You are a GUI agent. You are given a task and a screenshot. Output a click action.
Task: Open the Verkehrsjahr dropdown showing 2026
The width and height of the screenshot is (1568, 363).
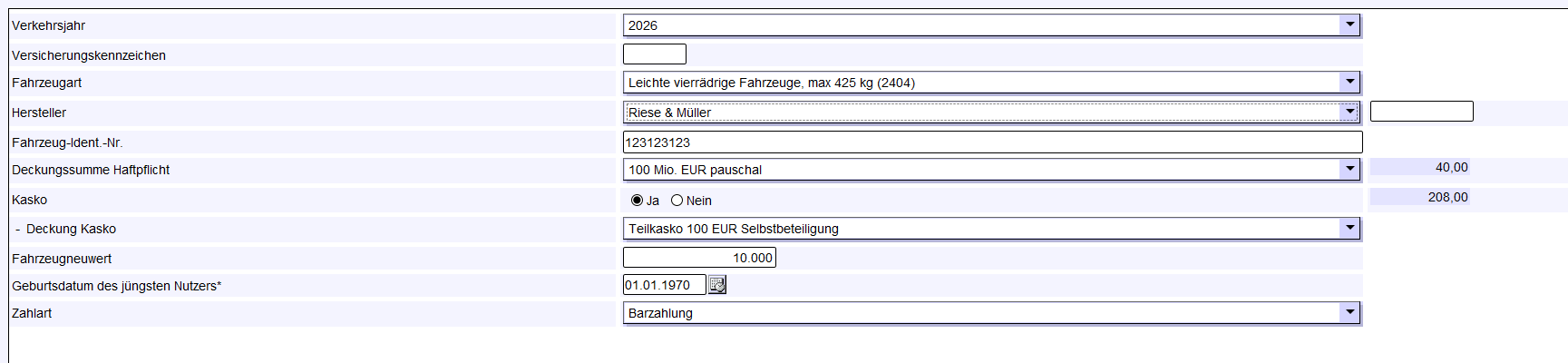pos(991,25)
